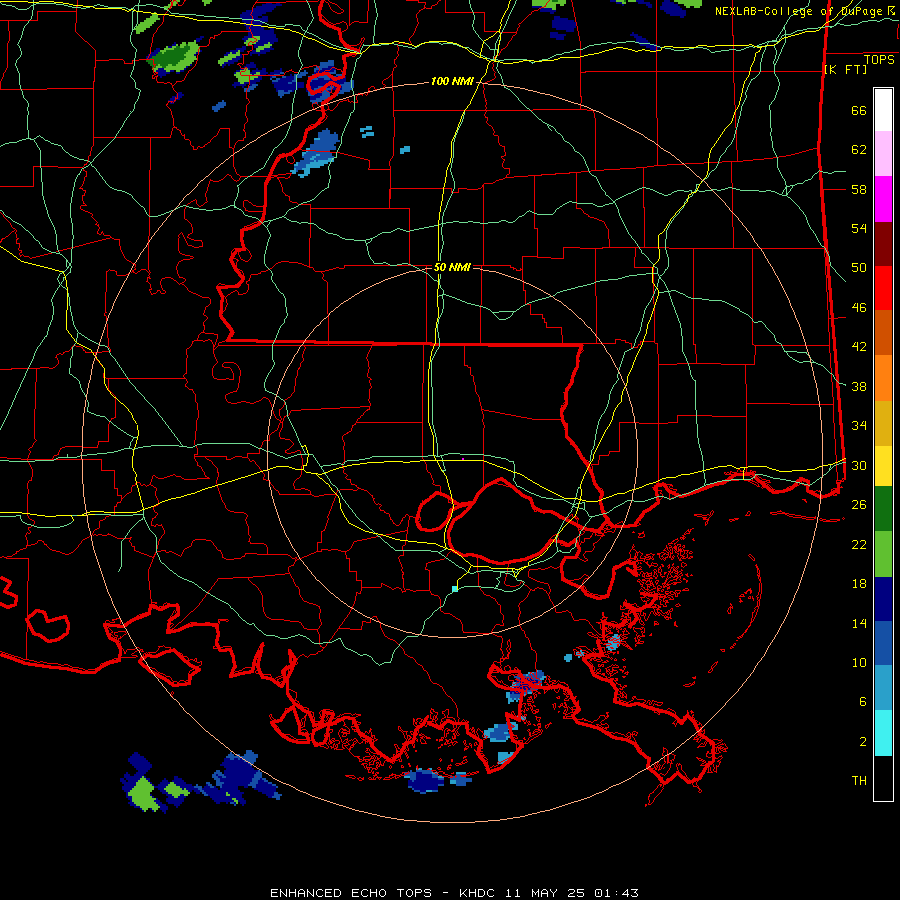Select the navy blue legend swatch
900x900 pixels.
883,599
